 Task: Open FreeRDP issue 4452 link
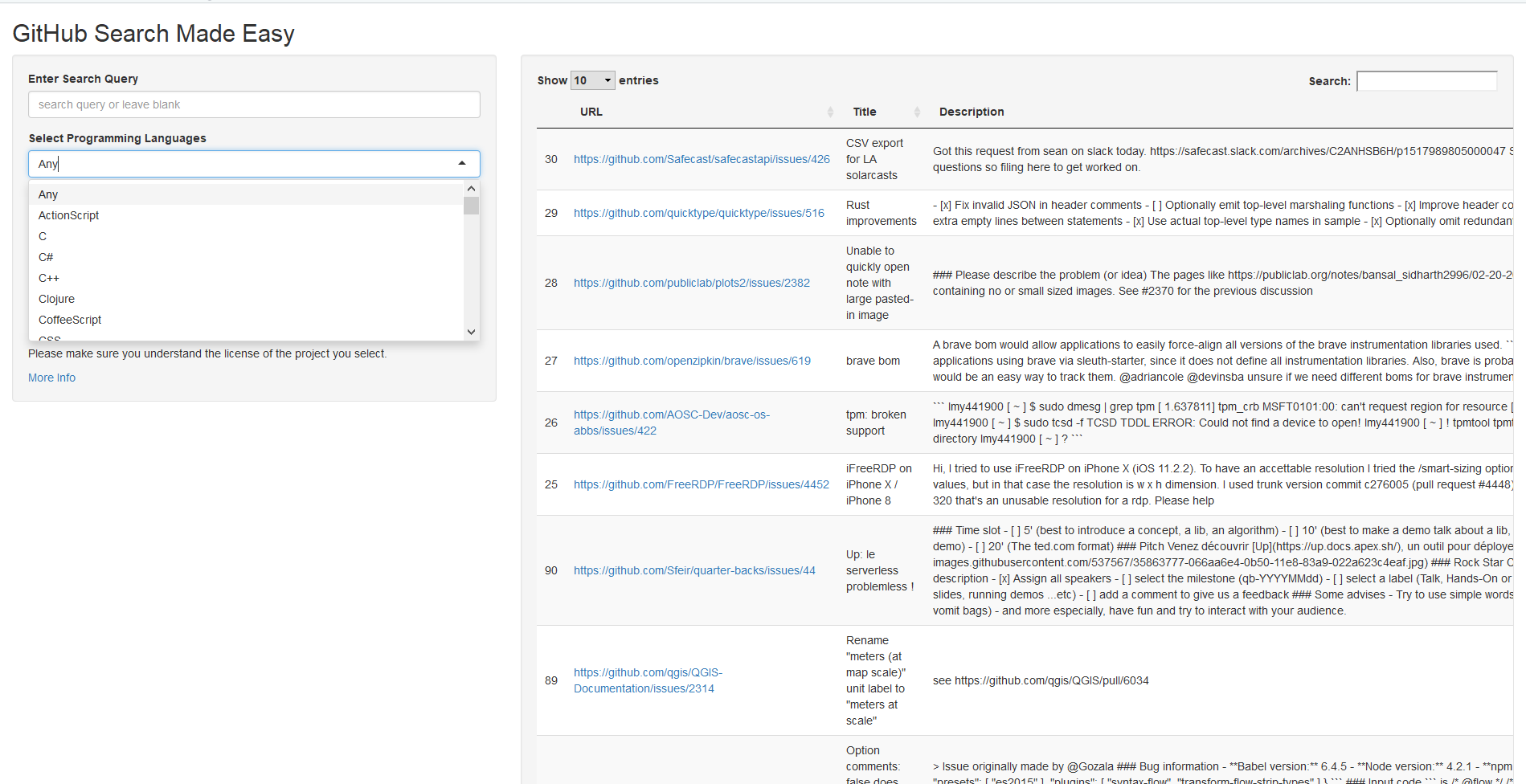click(702, 484)
